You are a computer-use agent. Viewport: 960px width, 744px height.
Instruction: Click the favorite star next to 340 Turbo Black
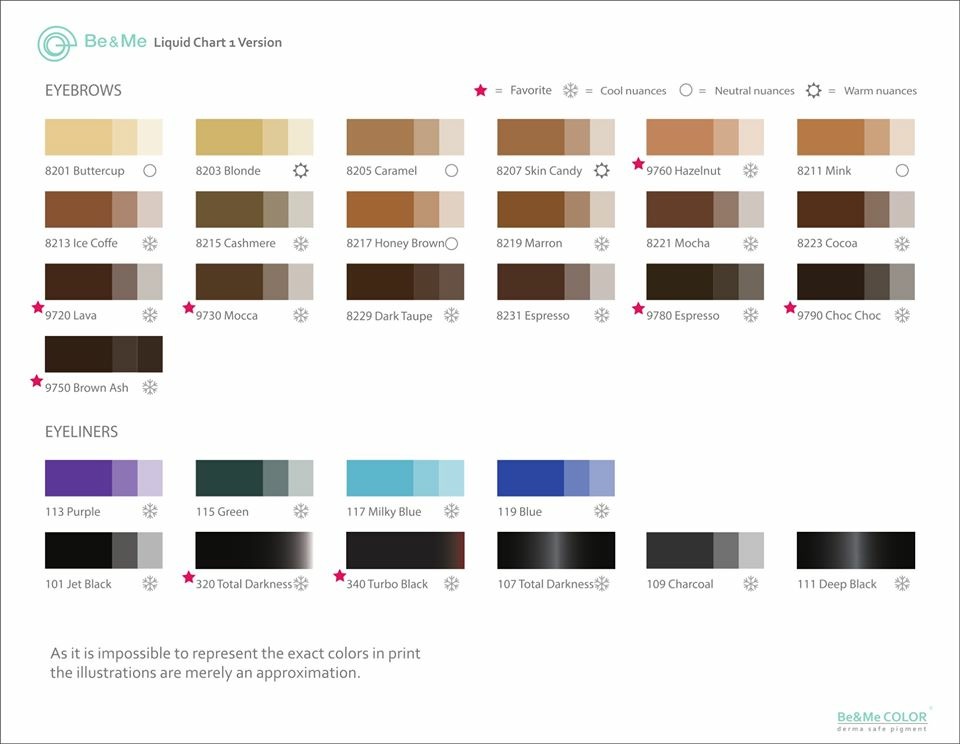click(339, 576)
